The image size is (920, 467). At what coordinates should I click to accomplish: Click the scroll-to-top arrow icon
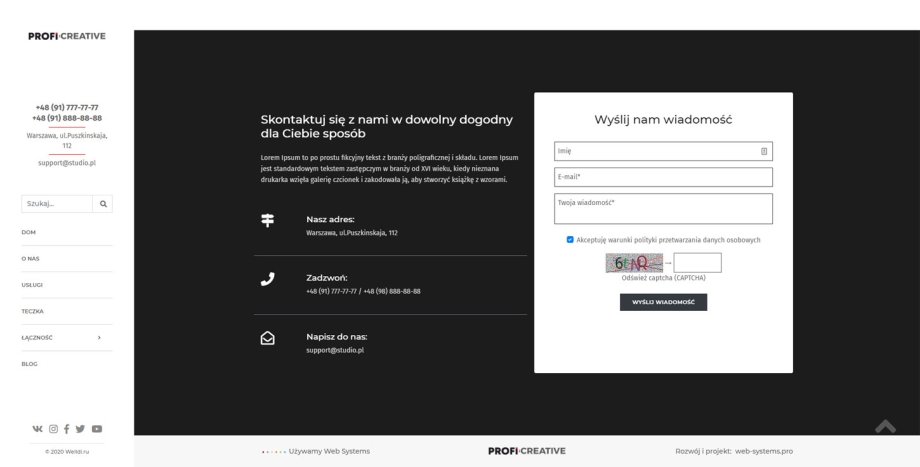886,426
